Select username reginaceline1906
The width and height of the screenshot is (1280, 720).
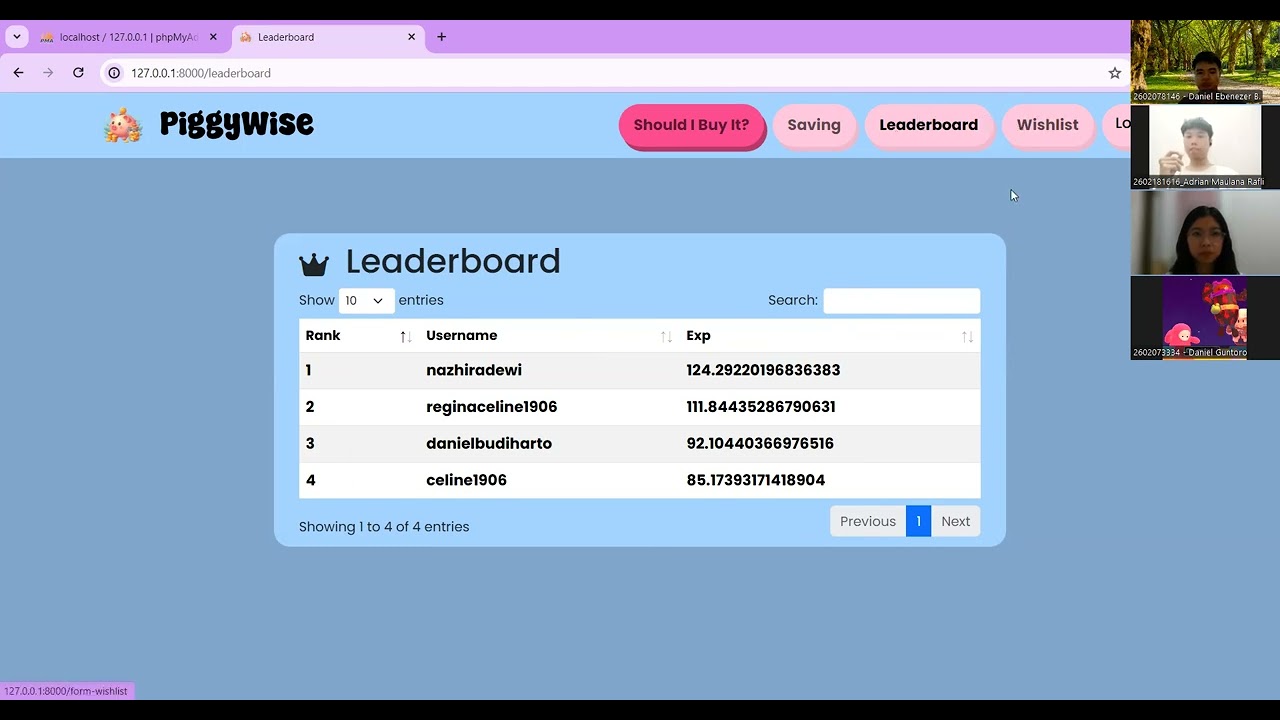(491, 407)
